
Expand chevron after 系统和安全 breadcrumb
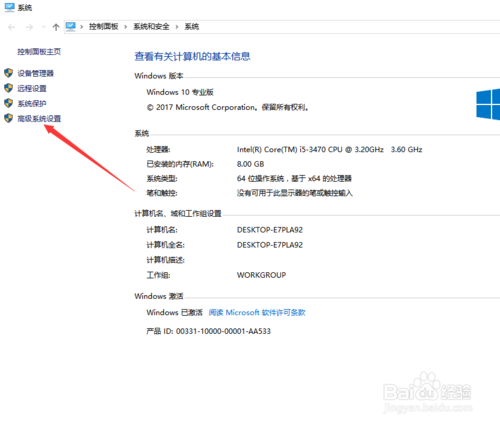pos(177,27)
